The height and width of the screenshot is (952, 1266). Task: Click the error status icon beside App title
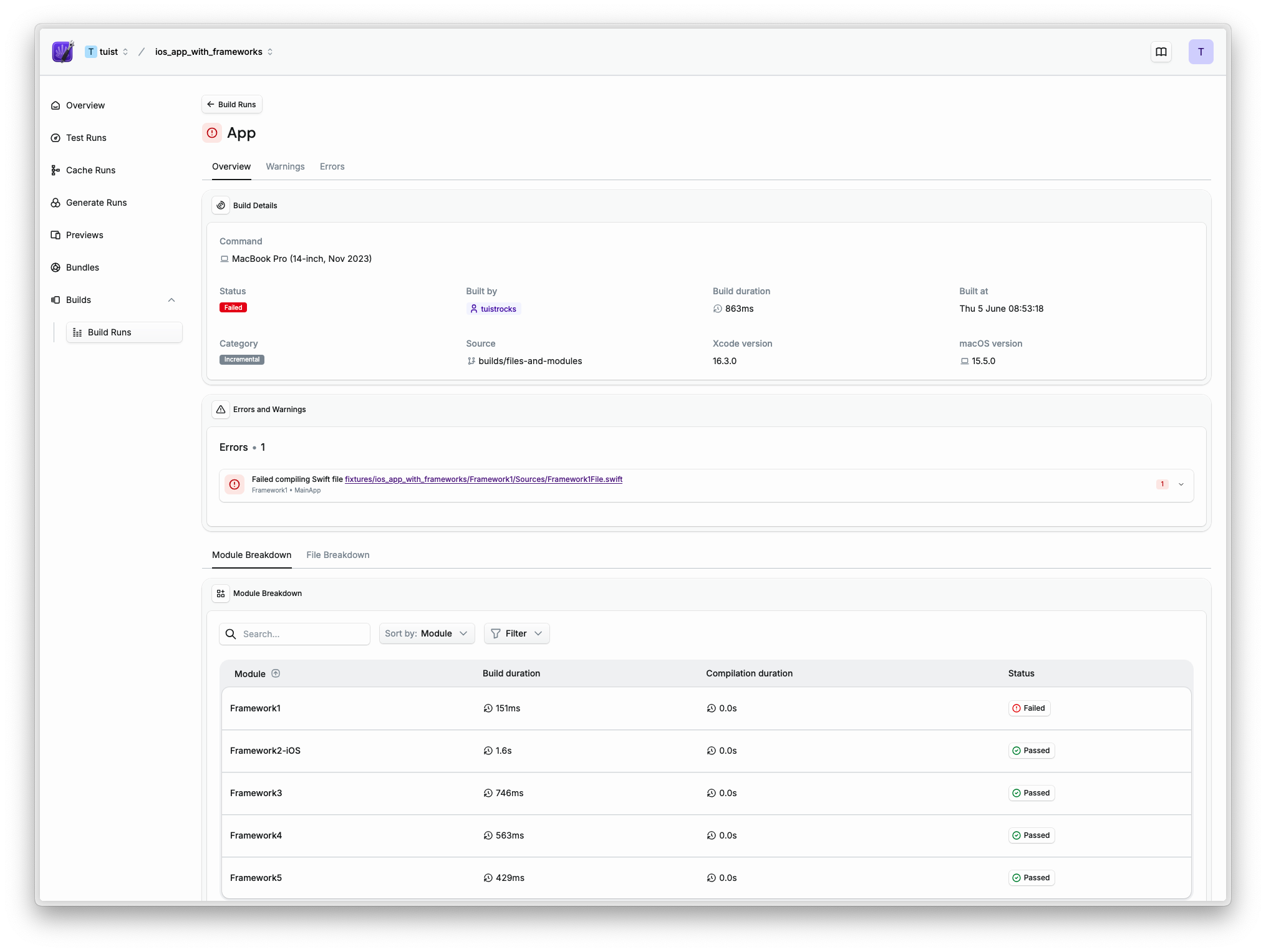tap(212, 133)
